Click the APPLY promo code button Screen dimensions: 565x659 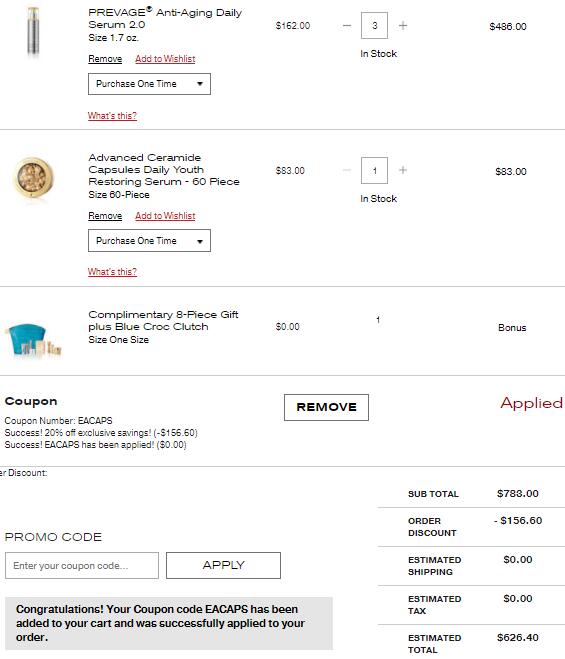click(x=223, y=565)
